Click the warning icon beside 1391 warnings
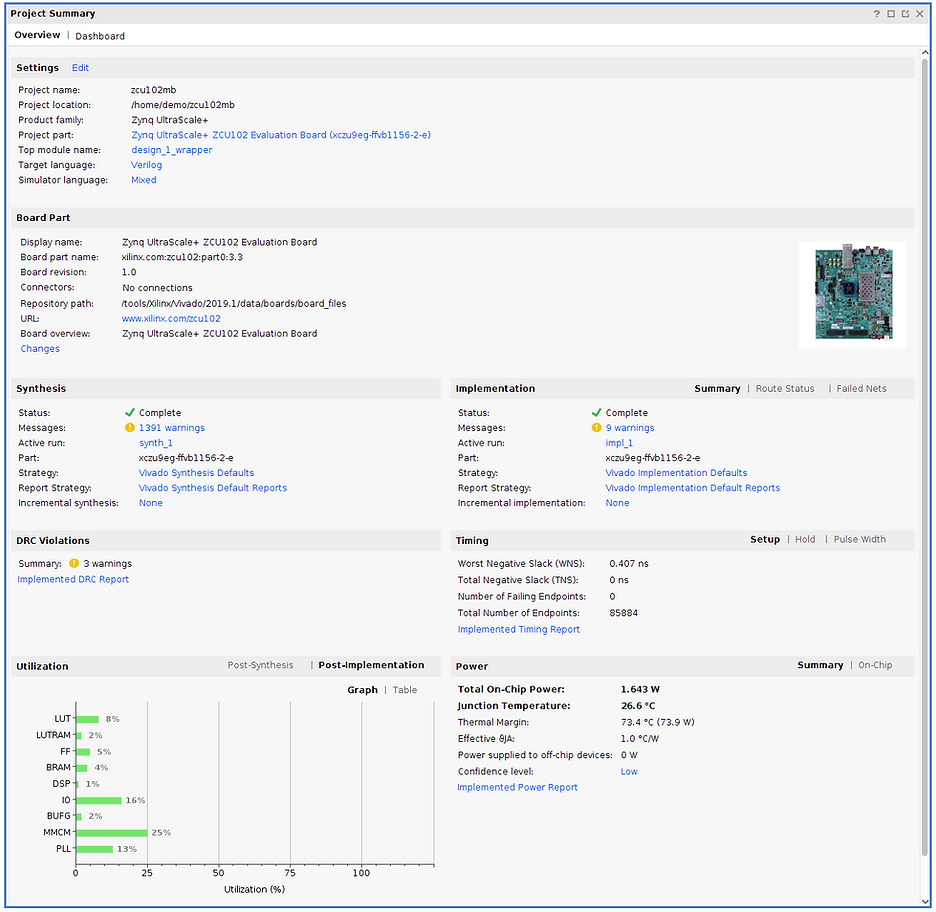 (129, 427)
